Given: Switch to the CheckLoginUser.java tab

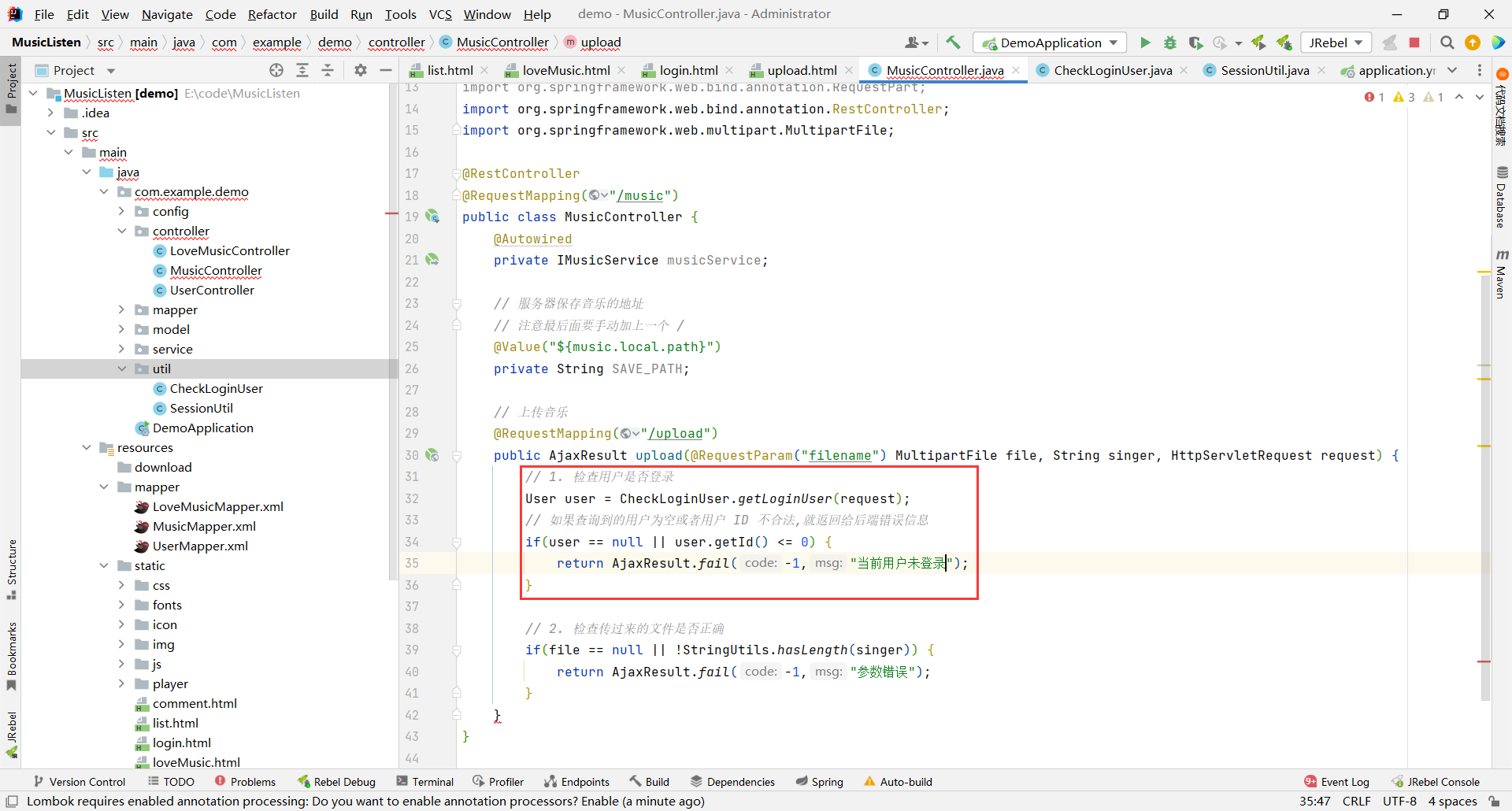Looking at the screenshot, I should [x=1112, y=70].
